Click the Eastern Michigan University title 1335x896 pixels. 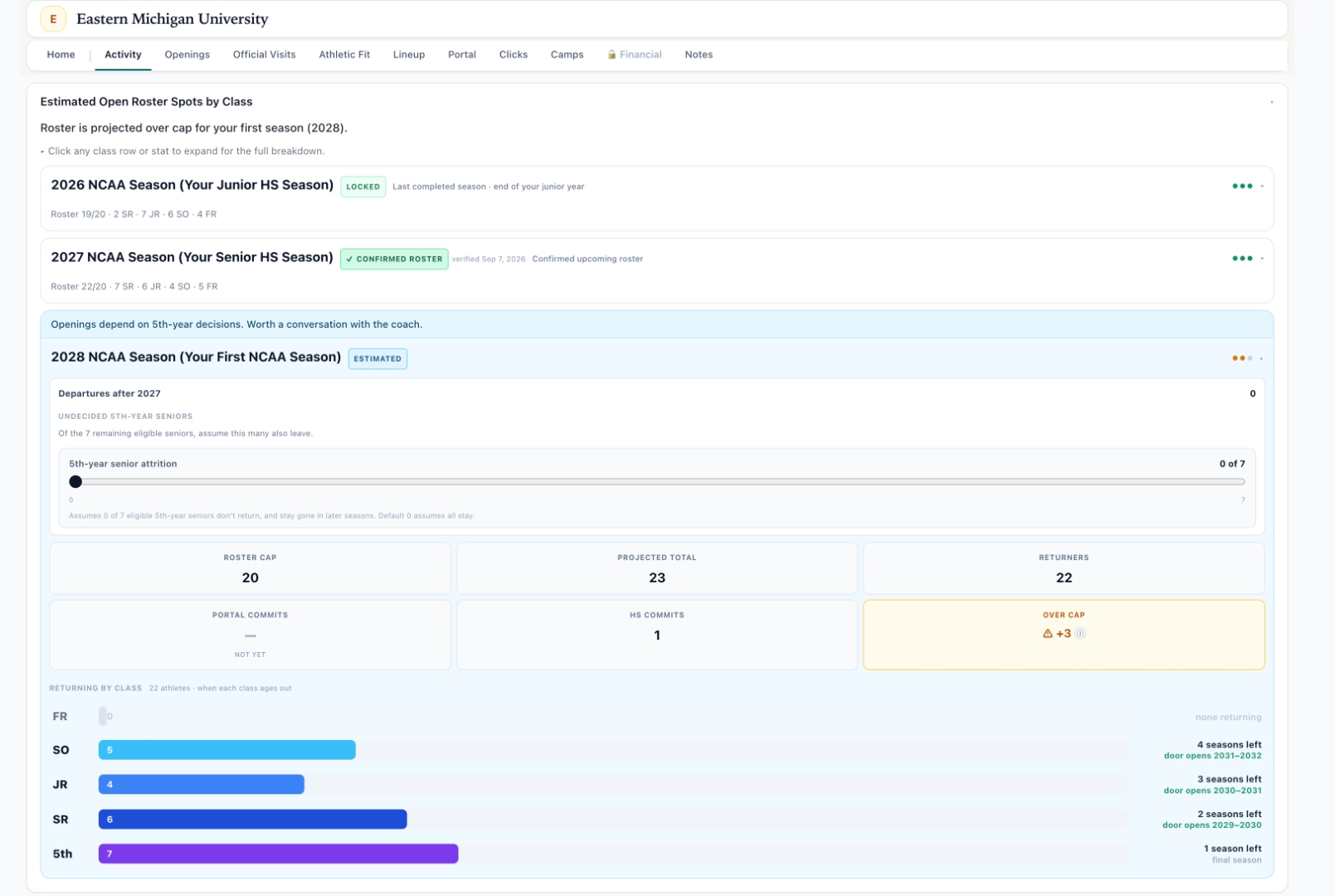click(x=173, y=18)
